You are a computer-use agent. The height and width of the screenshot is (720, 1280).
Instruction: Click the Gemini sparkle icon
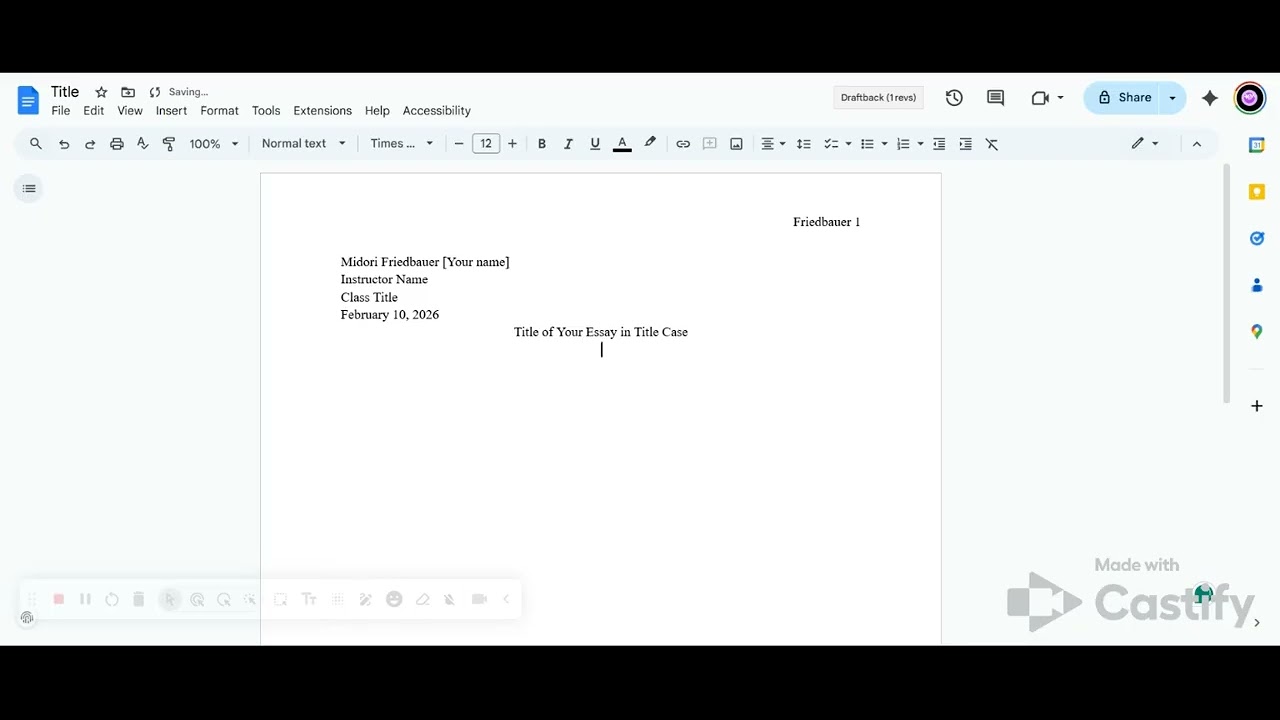pos(1210,98)
